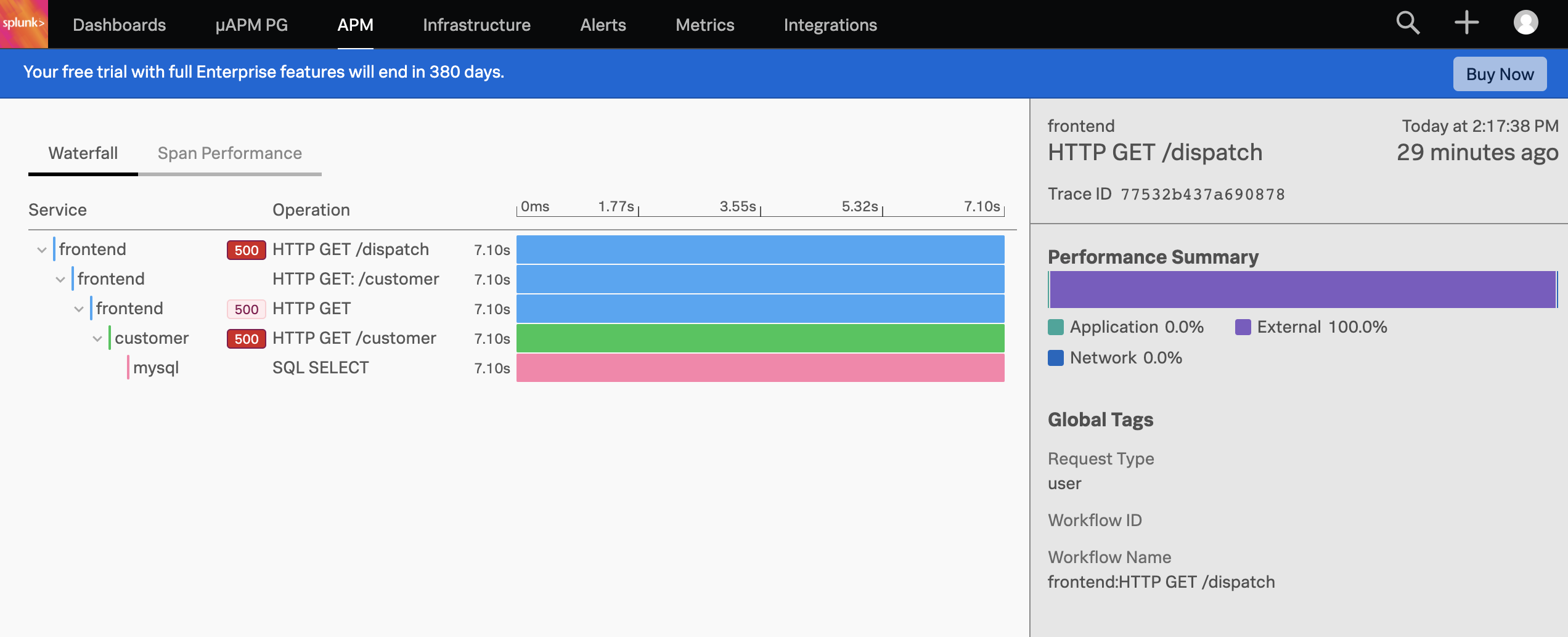The image size is (1568, 637).
Task: Click the HTTP GET: /customer operation
Action: tap(356, 279)
